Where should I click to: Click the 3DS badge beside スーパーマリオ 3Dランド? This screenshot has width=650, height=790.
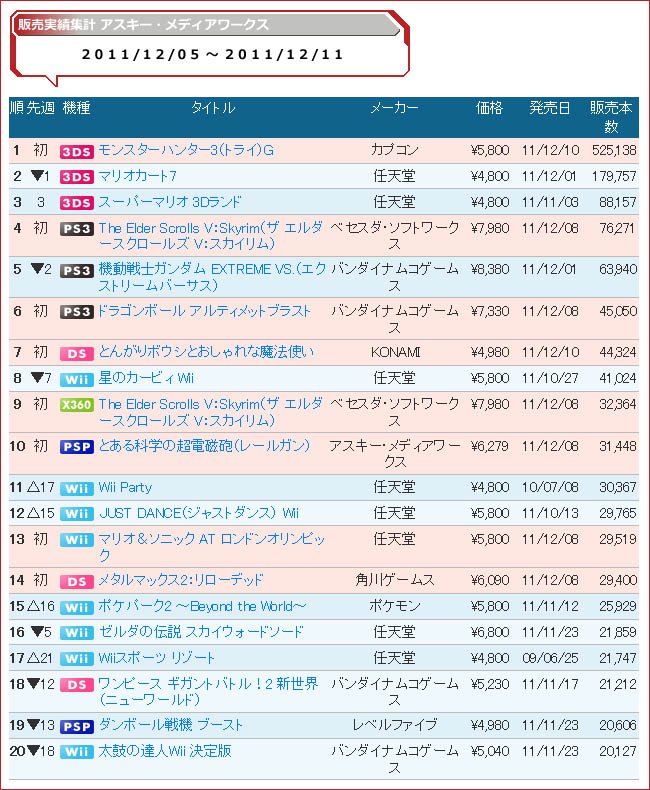tap(77, 203)
